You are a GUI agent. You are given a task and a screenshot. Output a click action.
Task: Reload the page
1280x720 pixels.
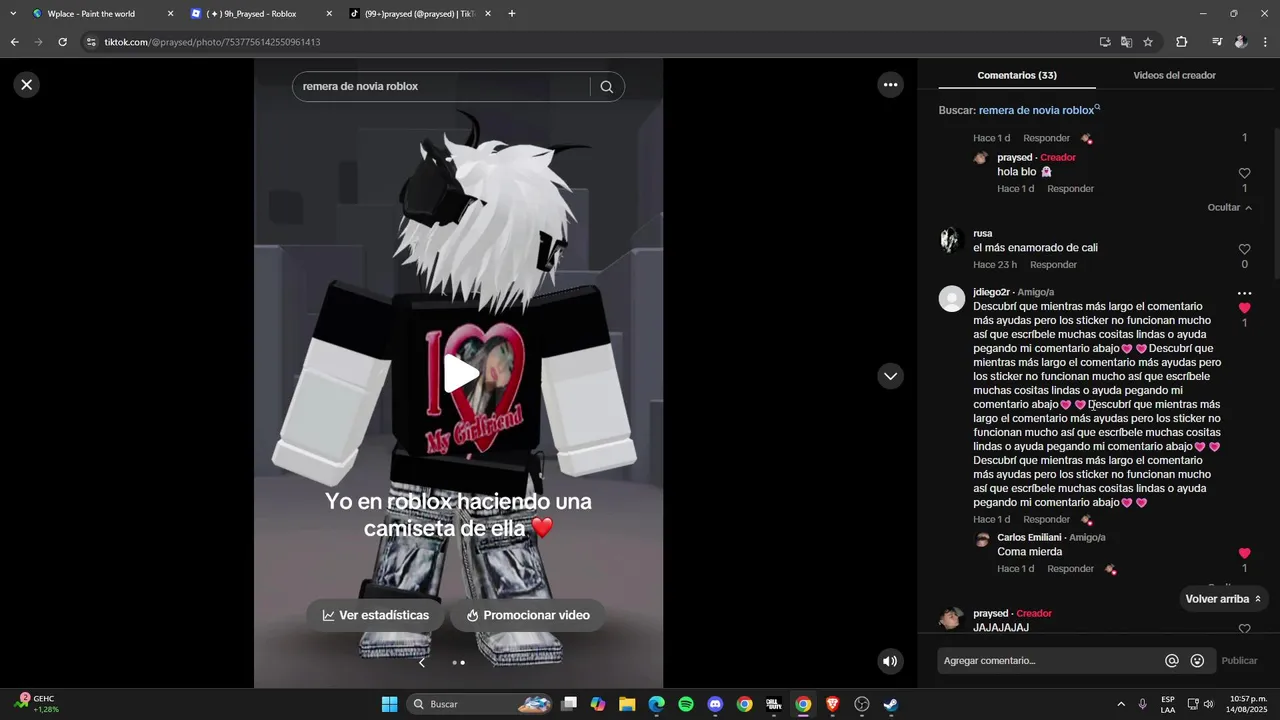click(62, 42)
